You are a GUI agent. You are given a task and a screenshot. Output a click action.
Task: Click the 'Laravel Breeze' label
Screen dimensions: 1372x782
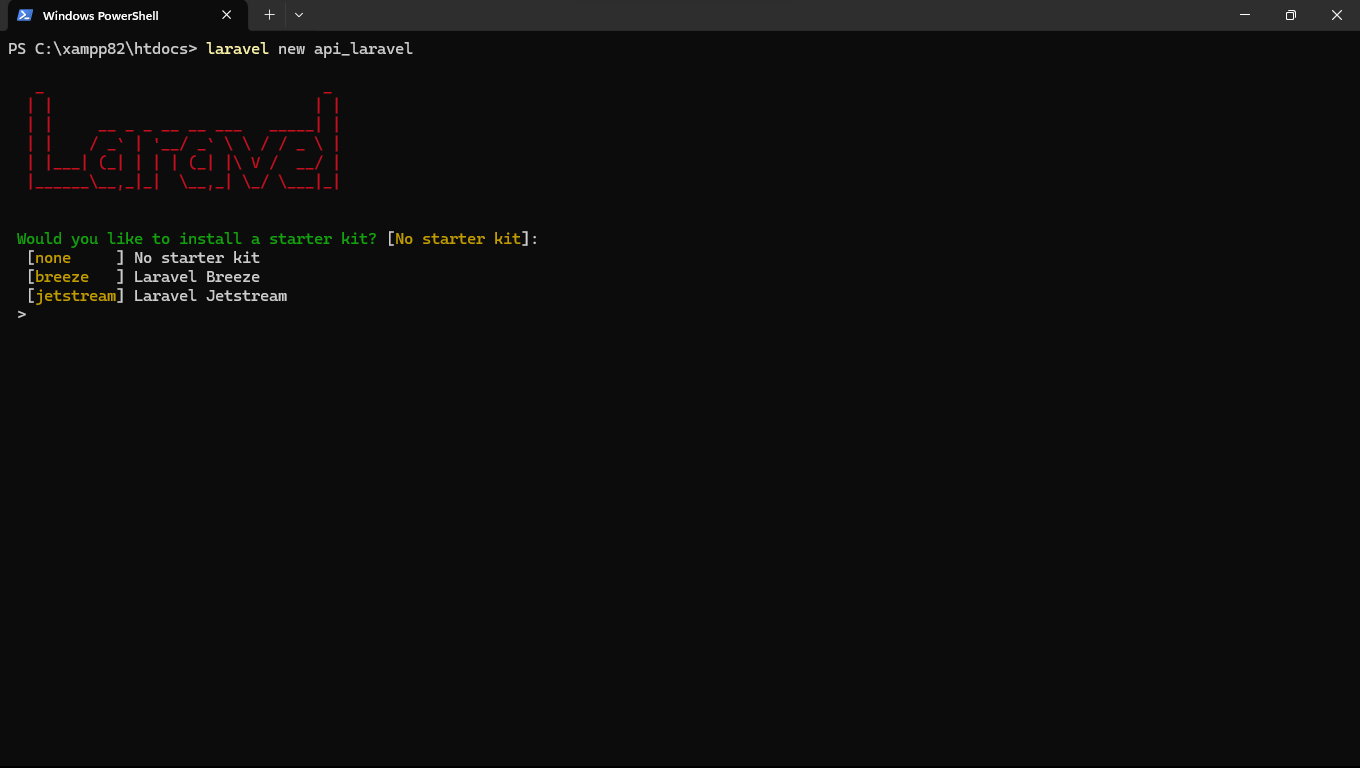[197, 277]
